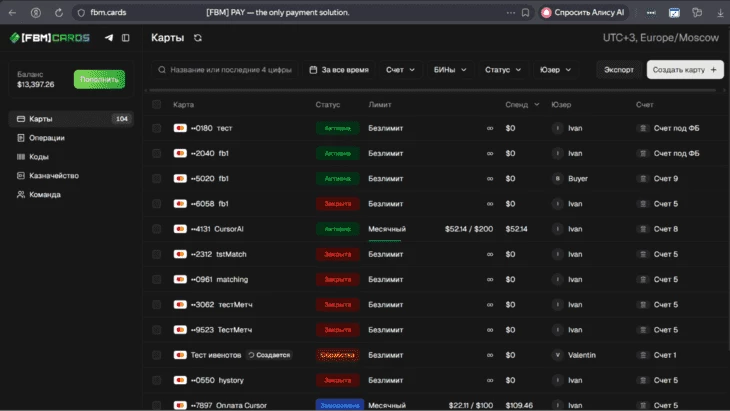The image size is (730, 411).
Task: Focus the card name search field
Action: point(225,70)
